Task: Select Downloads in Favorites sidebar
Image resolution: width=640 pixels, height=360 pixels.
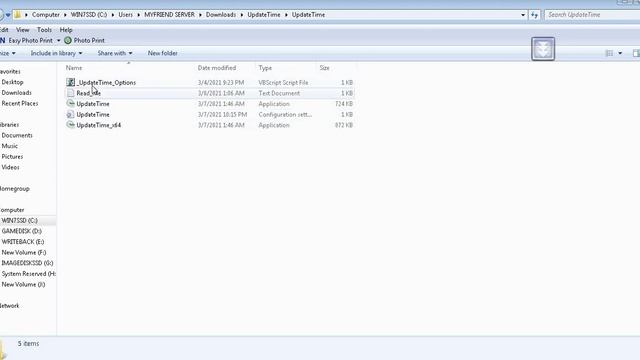Action: tap(16, 93)
